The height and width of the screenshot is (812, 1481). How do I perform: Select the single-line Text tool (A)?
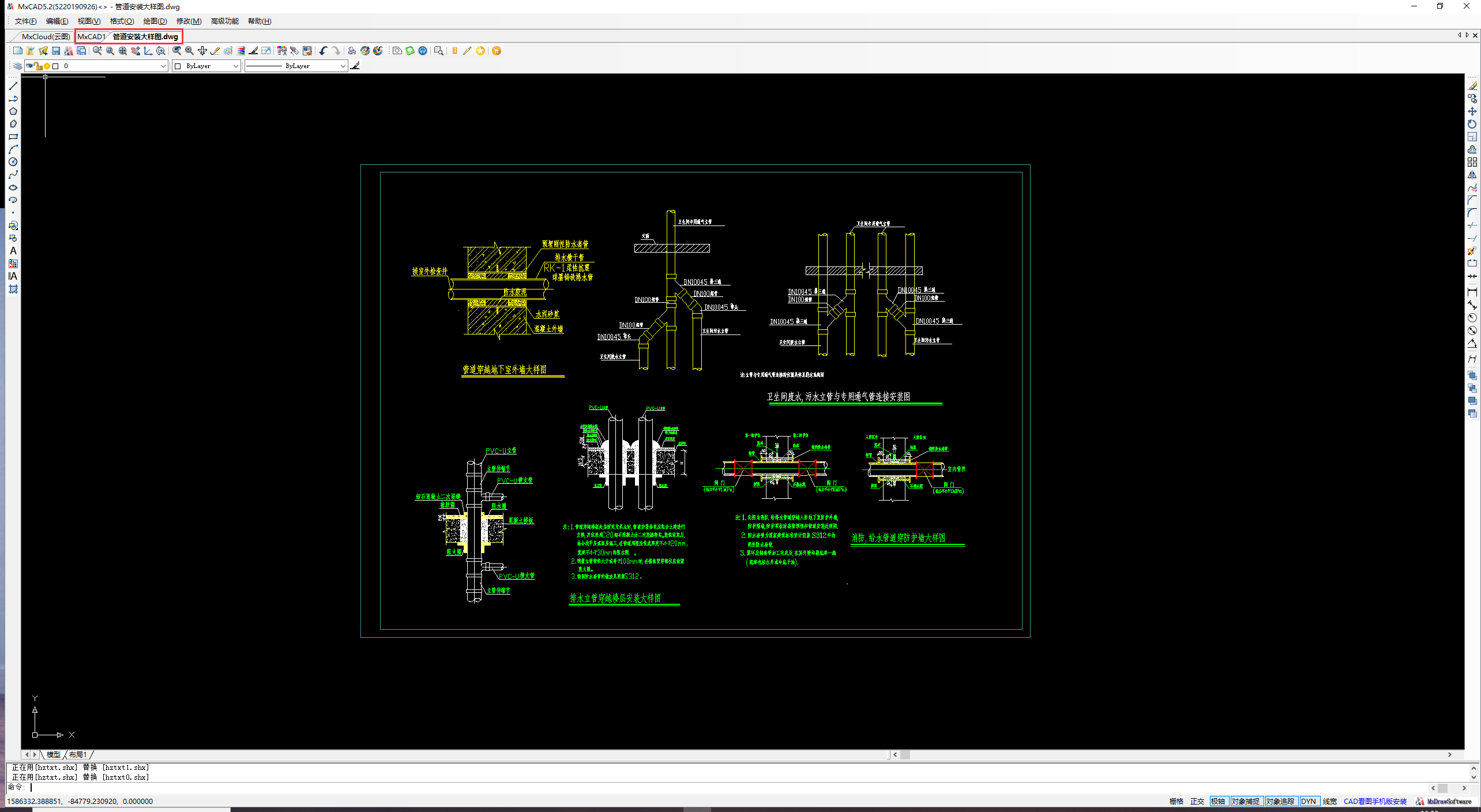click(13, 251)
